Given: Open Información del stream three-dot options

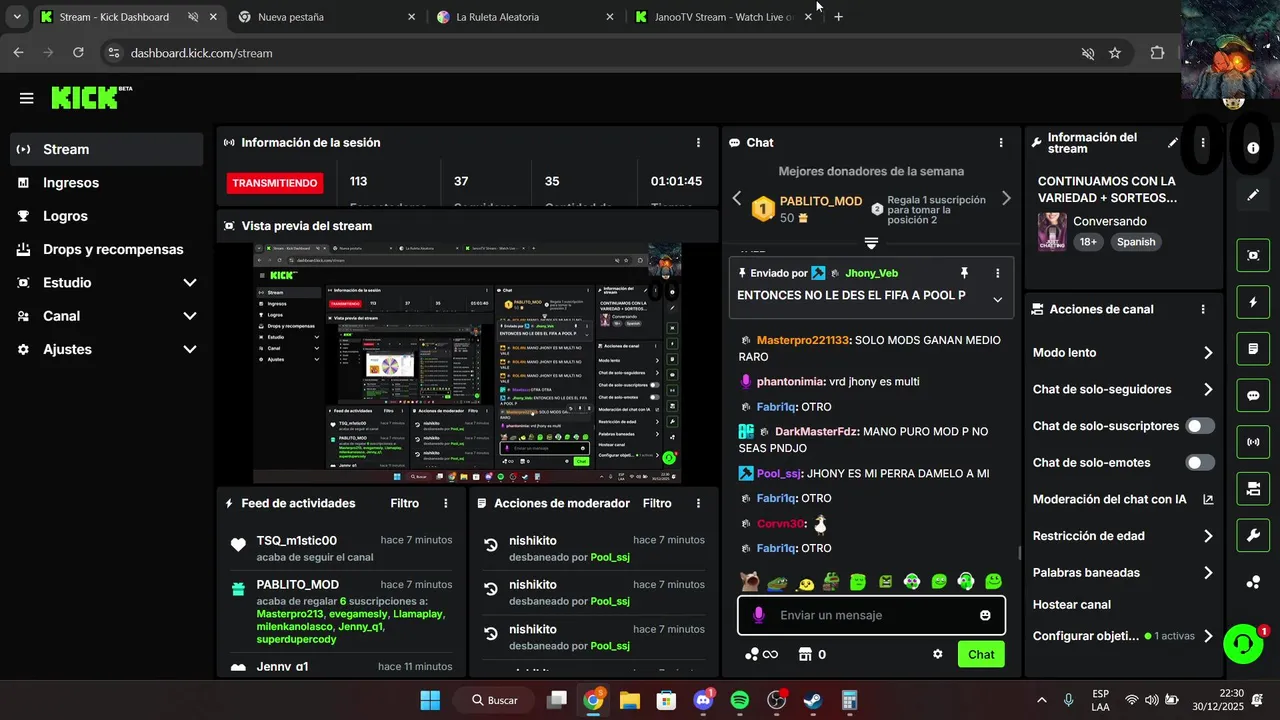Looking at the screenshot, I should (1203, 143).
